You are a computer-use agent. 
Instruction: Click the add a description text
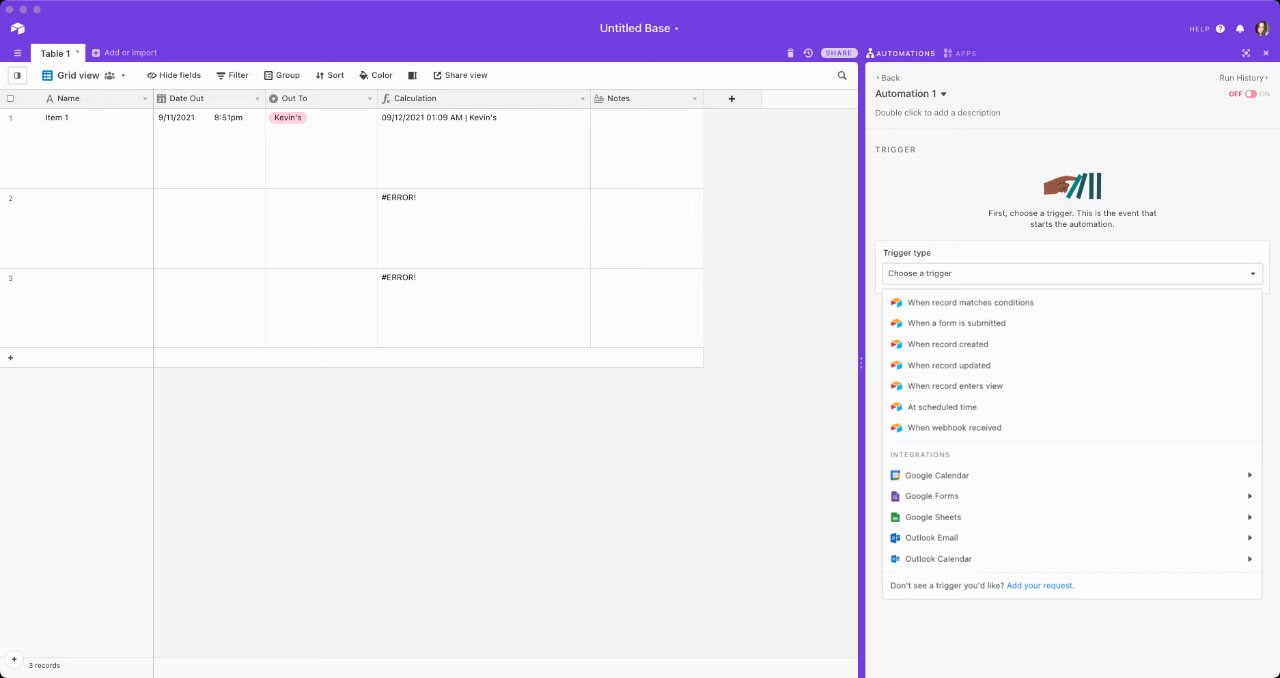click(937, 113)
